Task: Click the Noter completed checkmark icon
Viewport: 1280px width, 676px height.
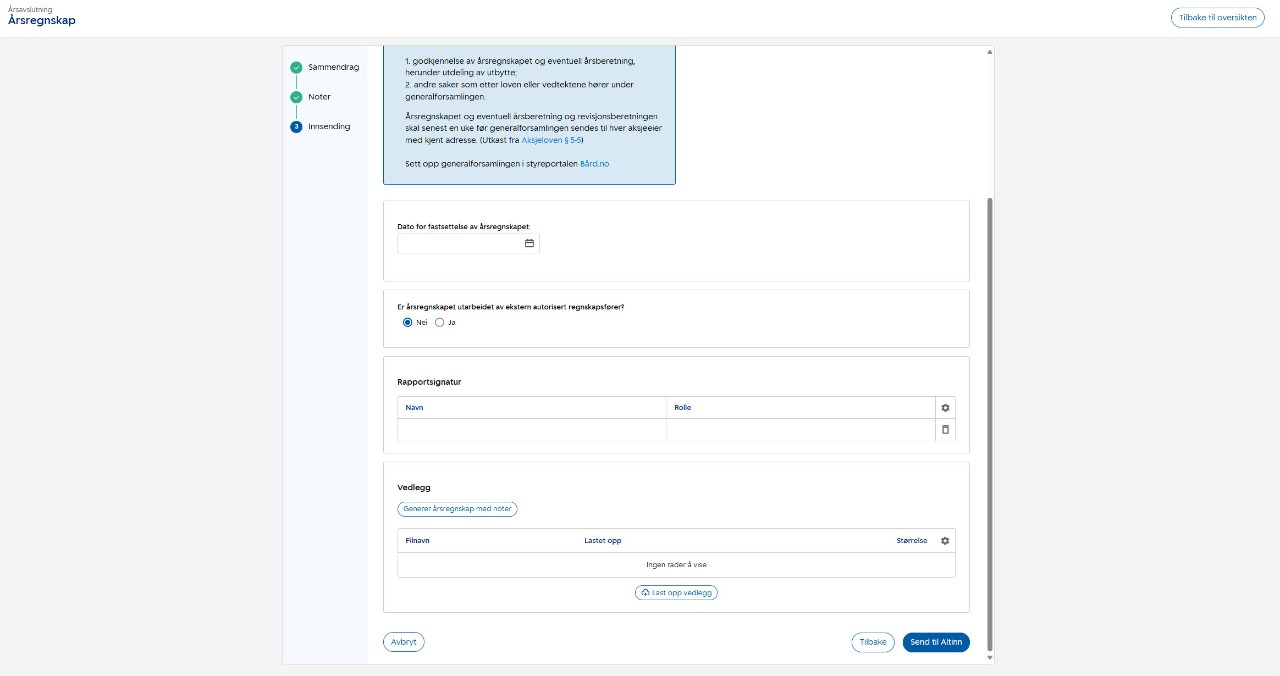Action: click(x=296, y=97)
